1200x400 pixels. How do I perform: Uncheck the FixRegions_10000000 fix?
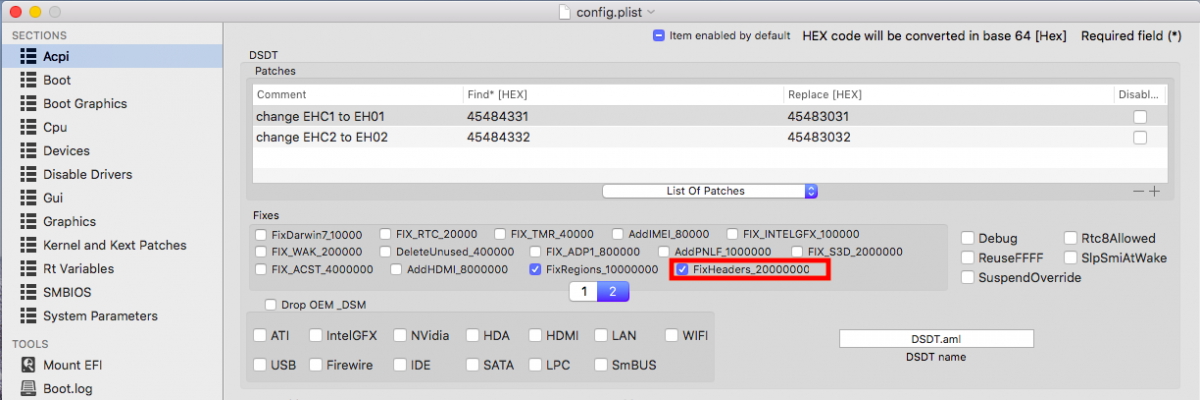(537, 270)
